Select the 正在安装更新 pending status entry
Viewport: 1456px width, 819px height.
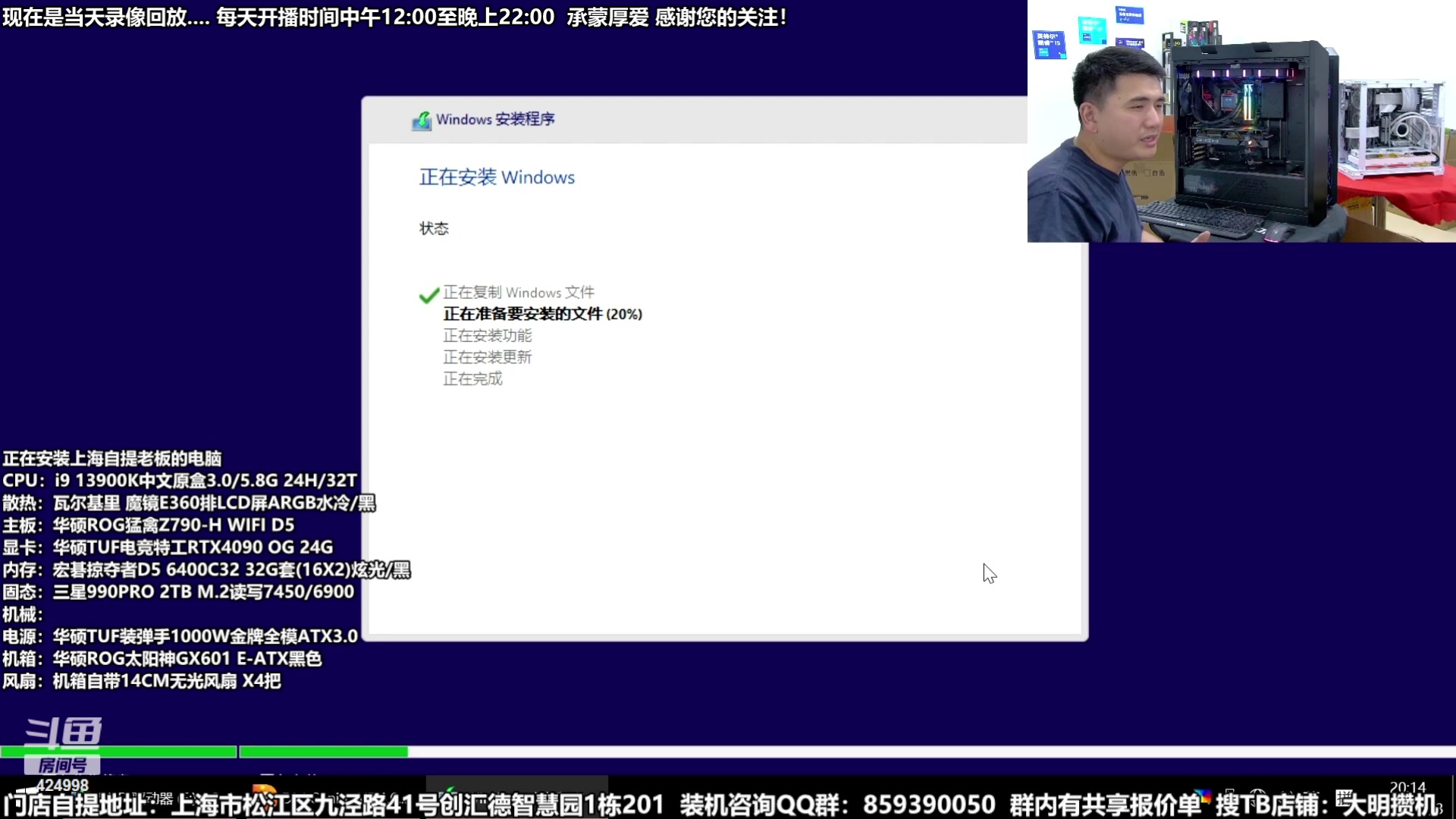[x=488, y=357]
